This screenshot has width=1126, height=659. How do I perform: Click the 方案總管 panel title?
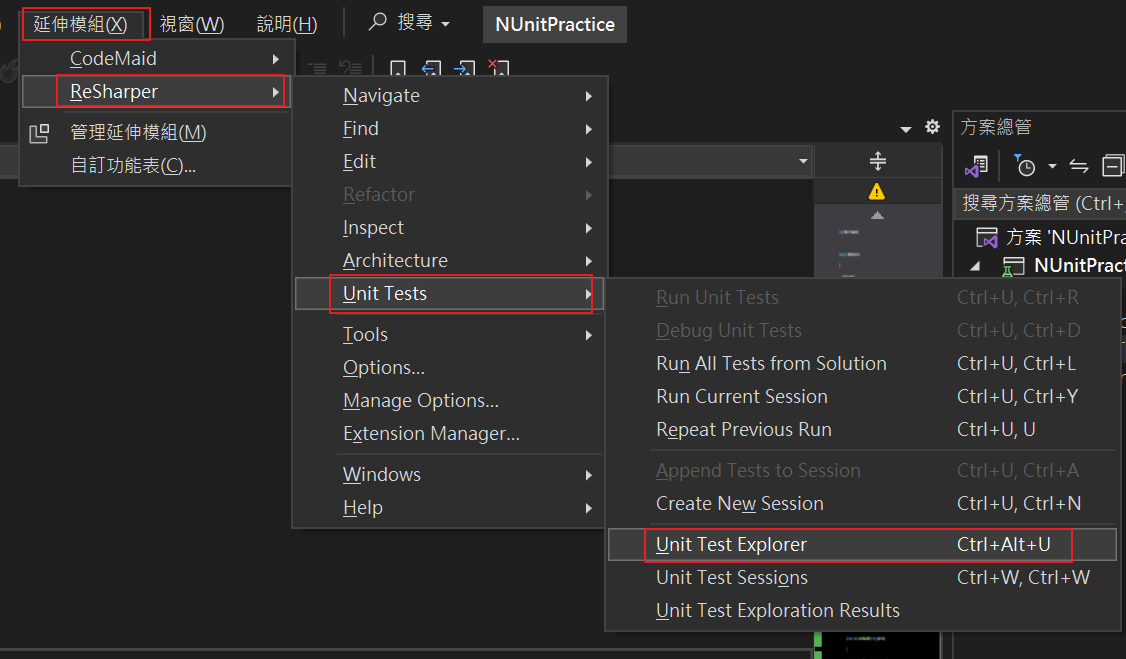(995, 127)
